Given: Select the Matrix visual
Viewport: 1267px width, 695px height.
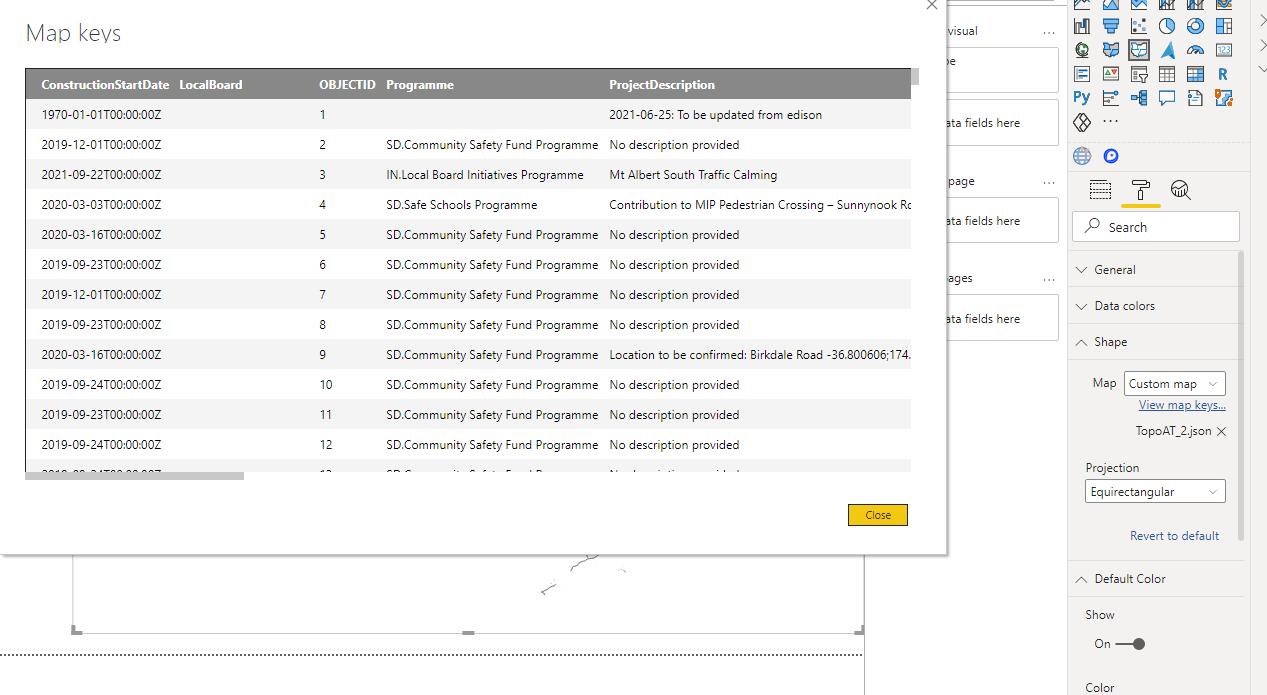Looking at the screenshot, I should point(1195,74).
